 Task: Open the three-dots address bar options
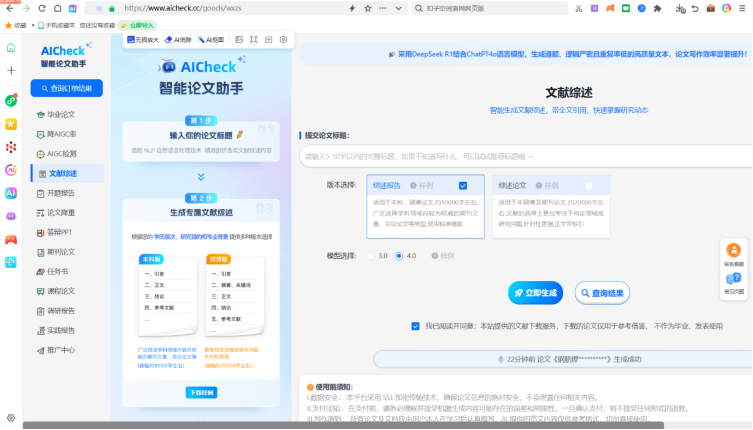pos(383,8)
